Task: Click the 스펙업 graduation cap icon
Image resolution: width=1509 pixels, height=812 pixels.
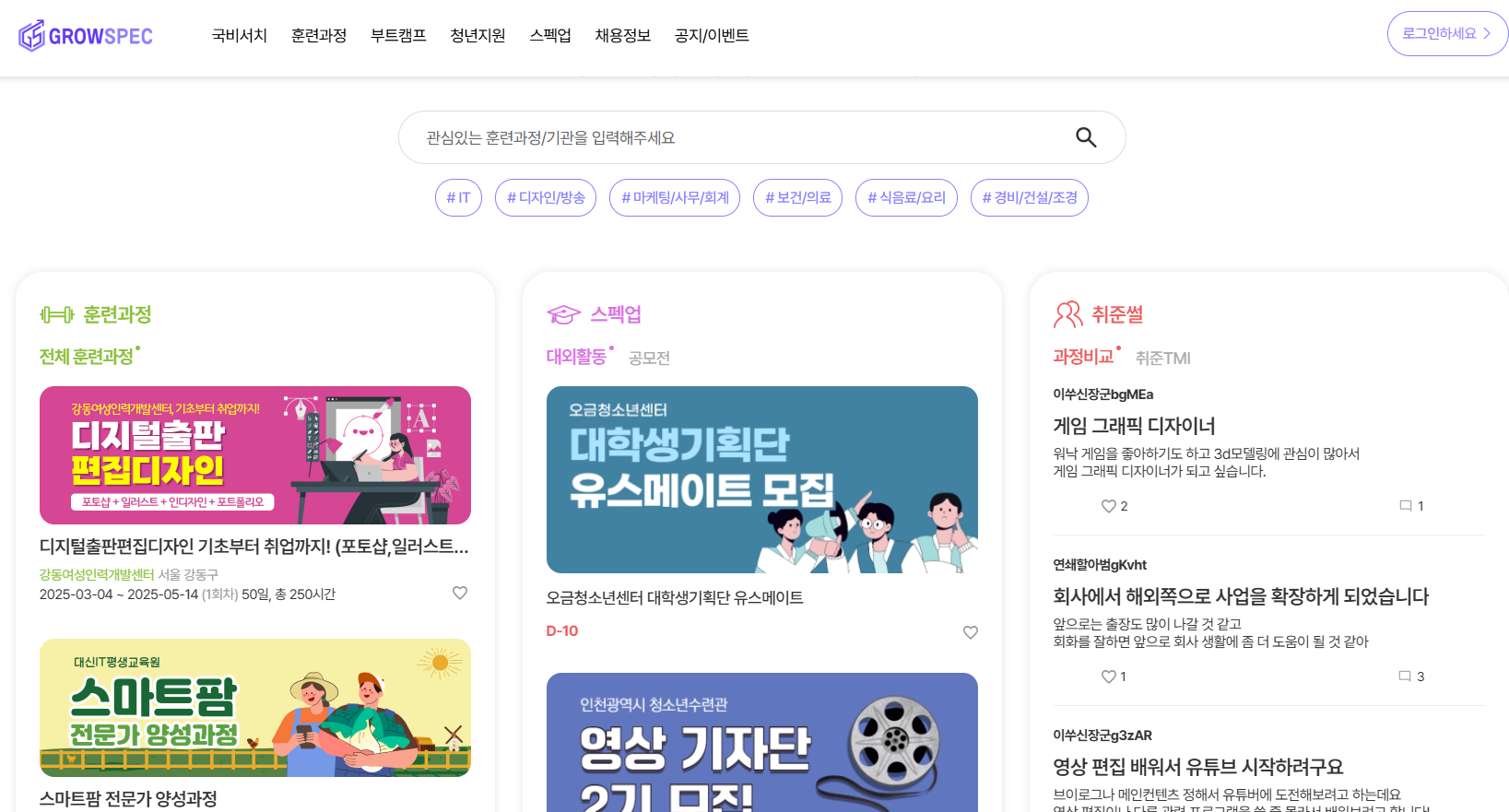Action: (x=563, y=315)
